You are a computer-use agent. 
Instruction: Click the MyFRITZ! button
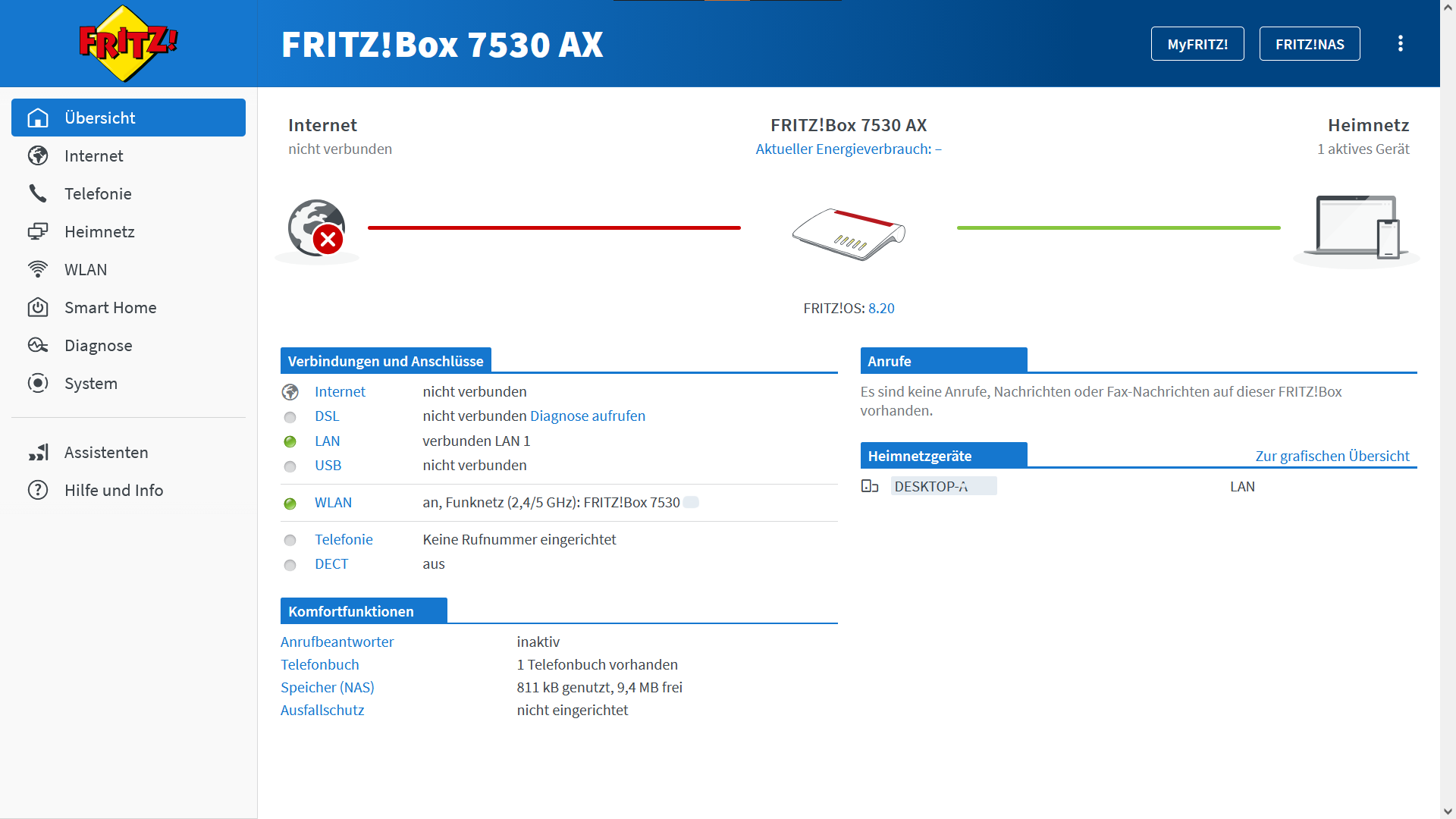1197,43
